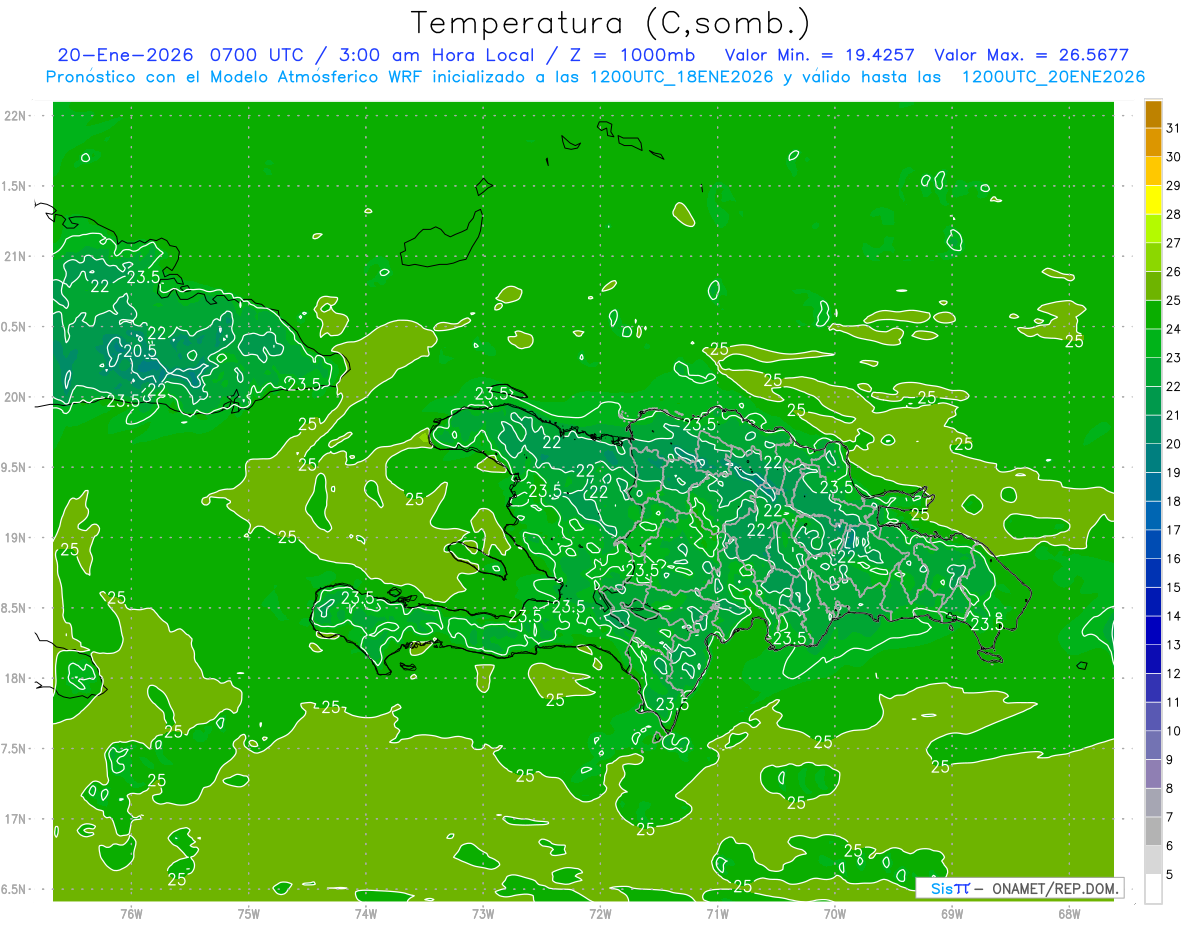
Task: Click legend value "26"
Action: [x=1174, y=272]
